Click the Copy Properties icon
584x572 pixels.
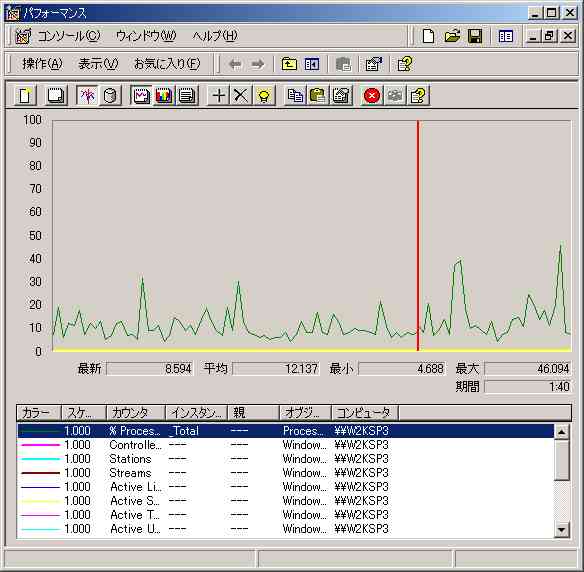tap(295, 95)
